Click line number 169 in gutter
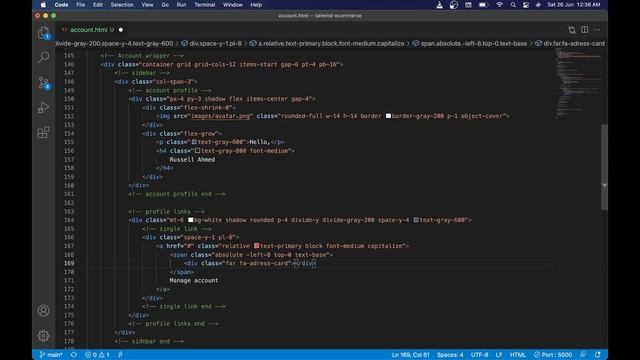This screenshot has height=360, width=640. [69, 263]
